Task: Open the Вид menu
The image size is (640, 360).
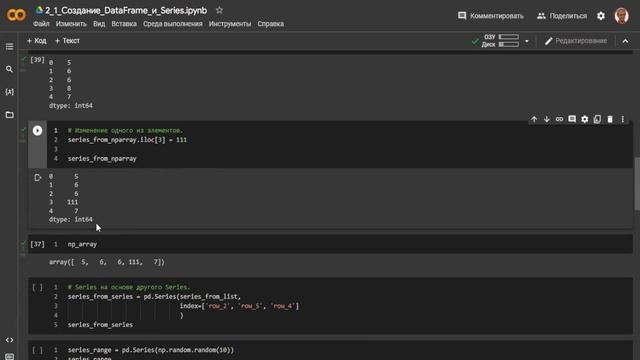Action: pyautogui.click(x=99, y=24)
